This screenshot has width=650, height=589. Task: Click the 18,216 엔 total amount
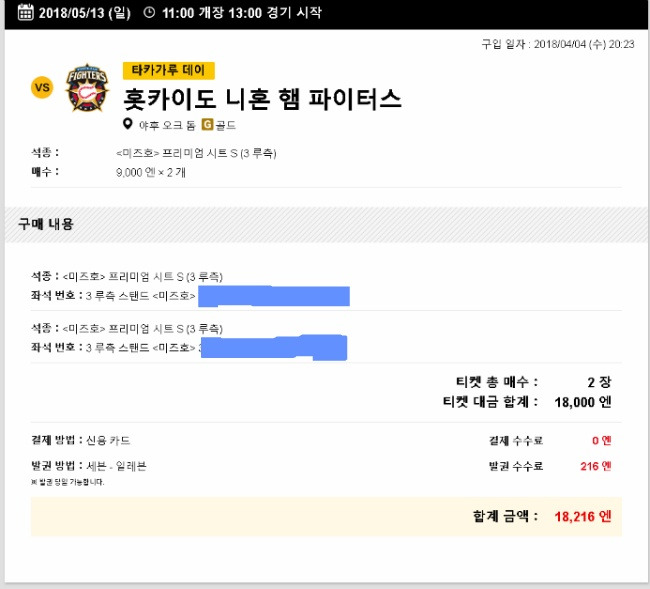[583, 516]
